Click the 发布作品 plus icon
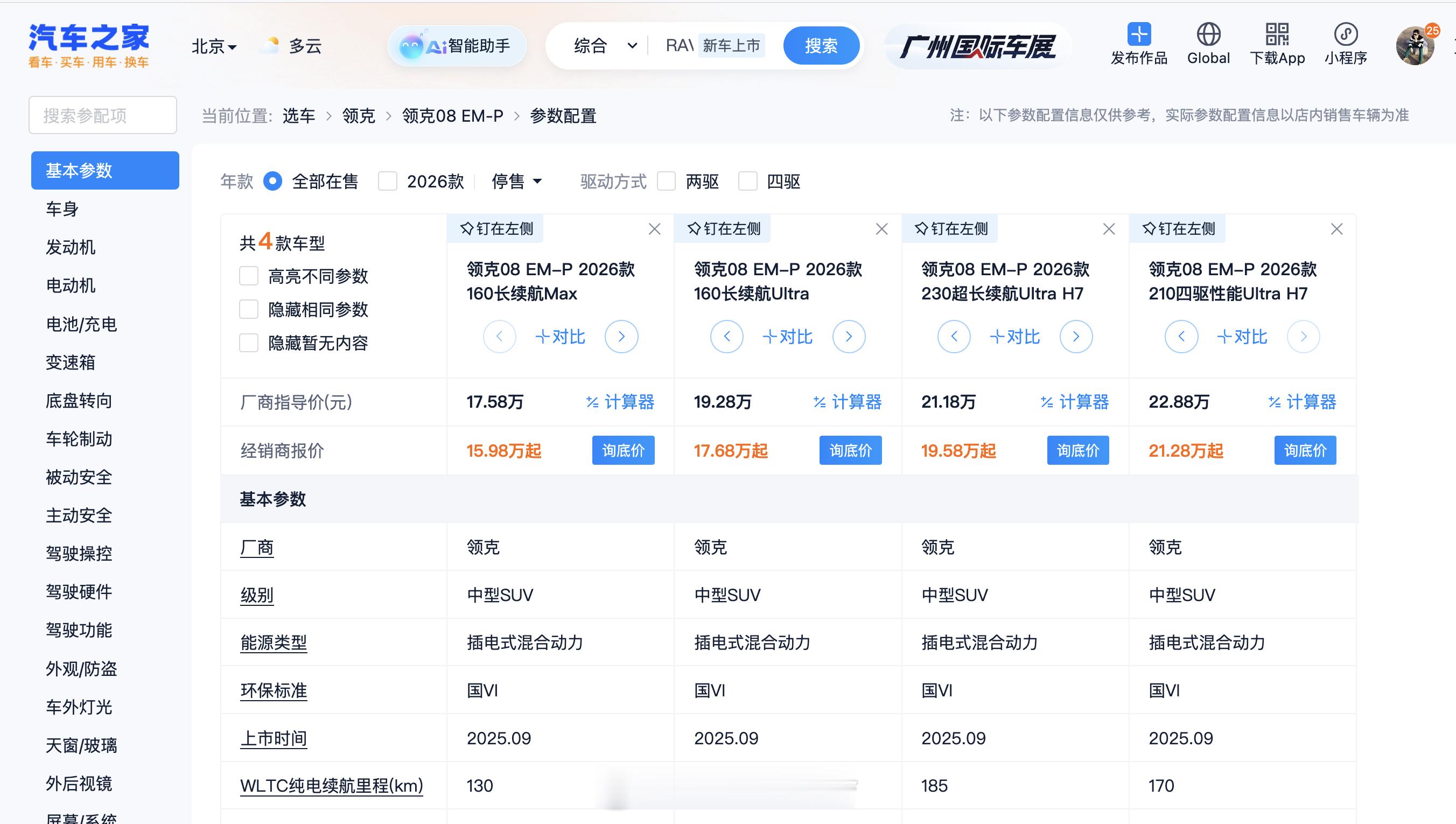The height and width of the screenshot is (824, 1456). [1139, 34]
